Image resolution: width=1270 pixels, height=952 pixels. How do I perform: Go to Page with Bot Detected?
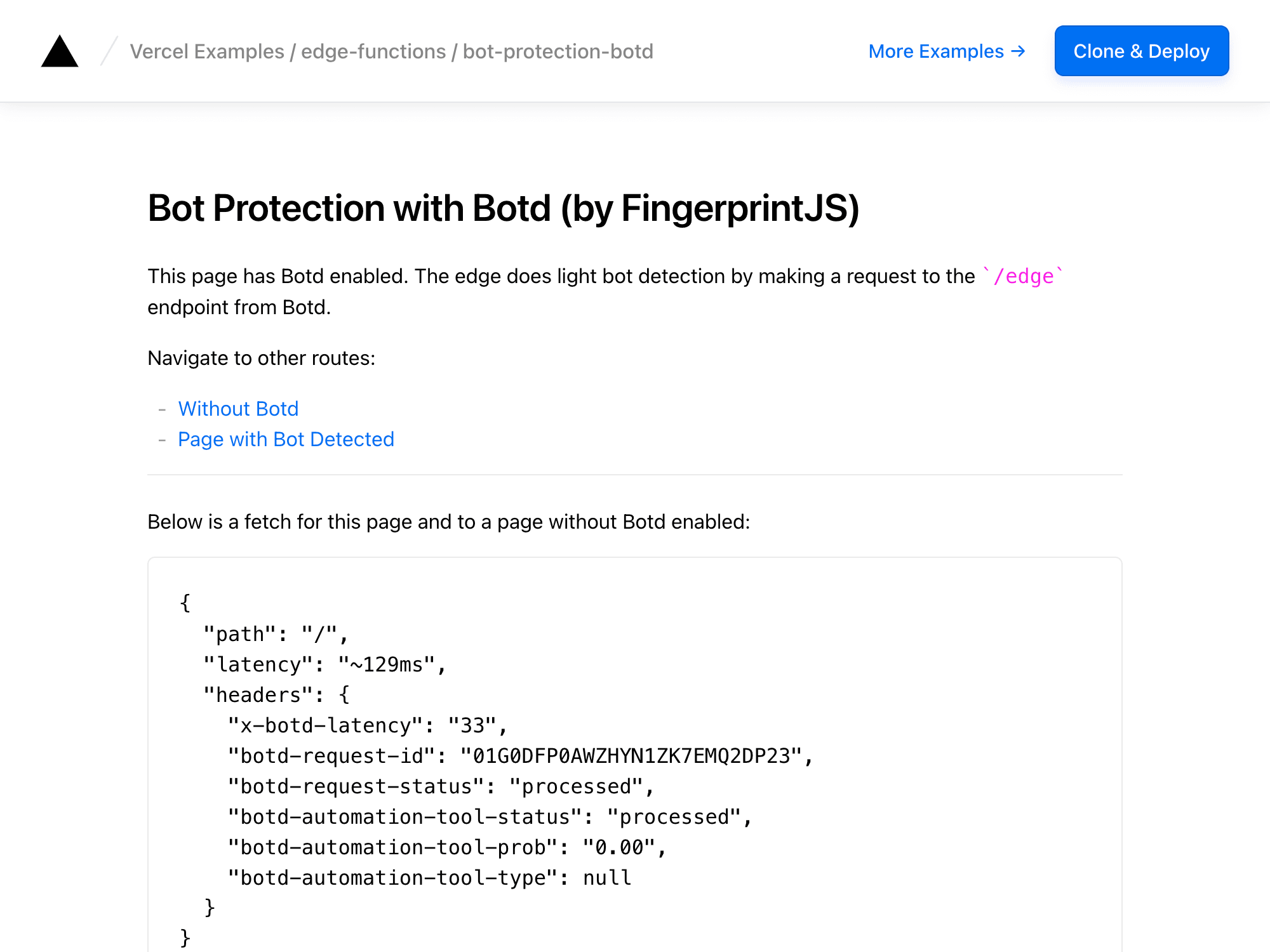coord(286,439)
